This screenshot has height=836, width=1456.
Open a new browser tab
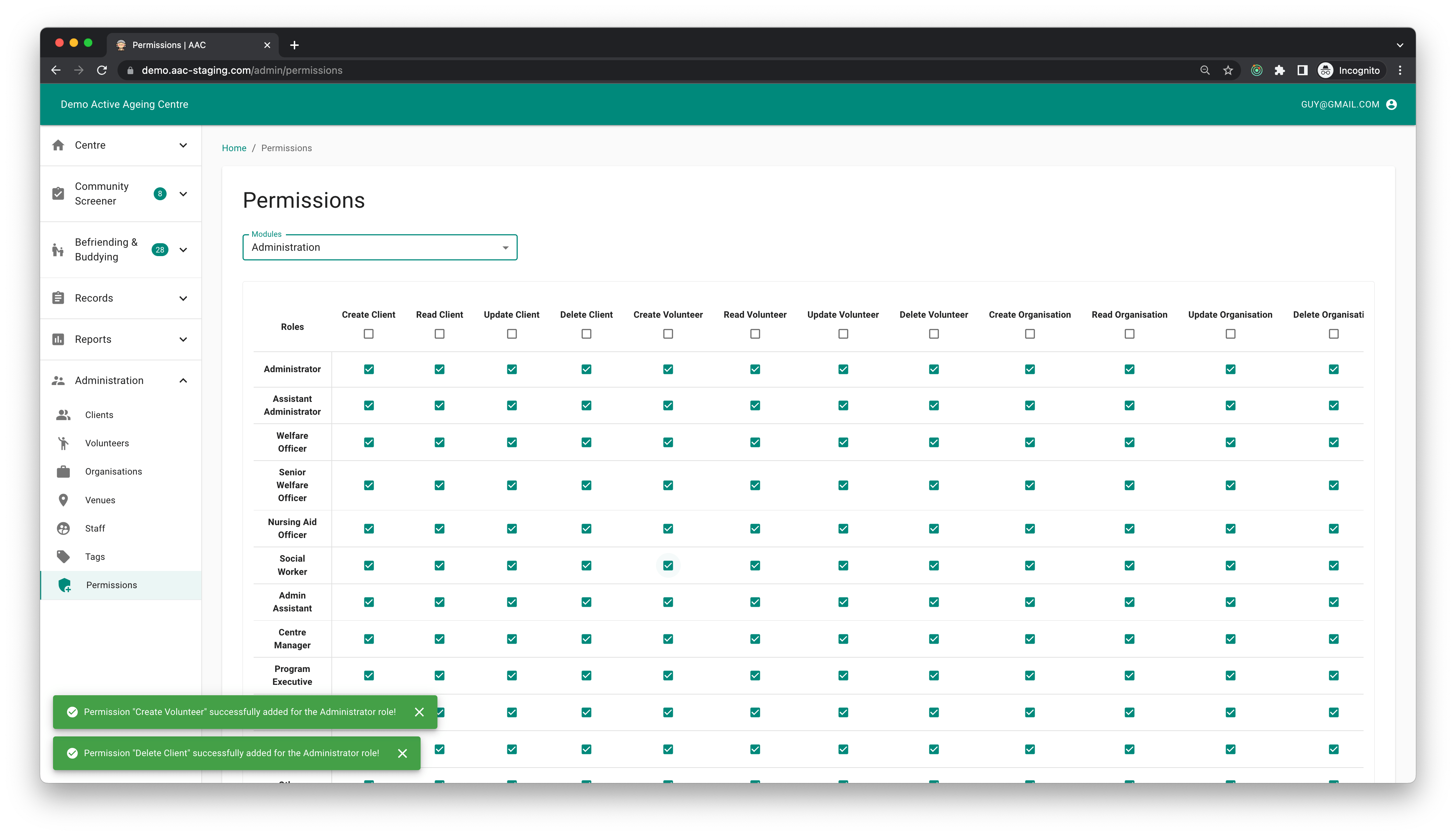tap(294, 45)
